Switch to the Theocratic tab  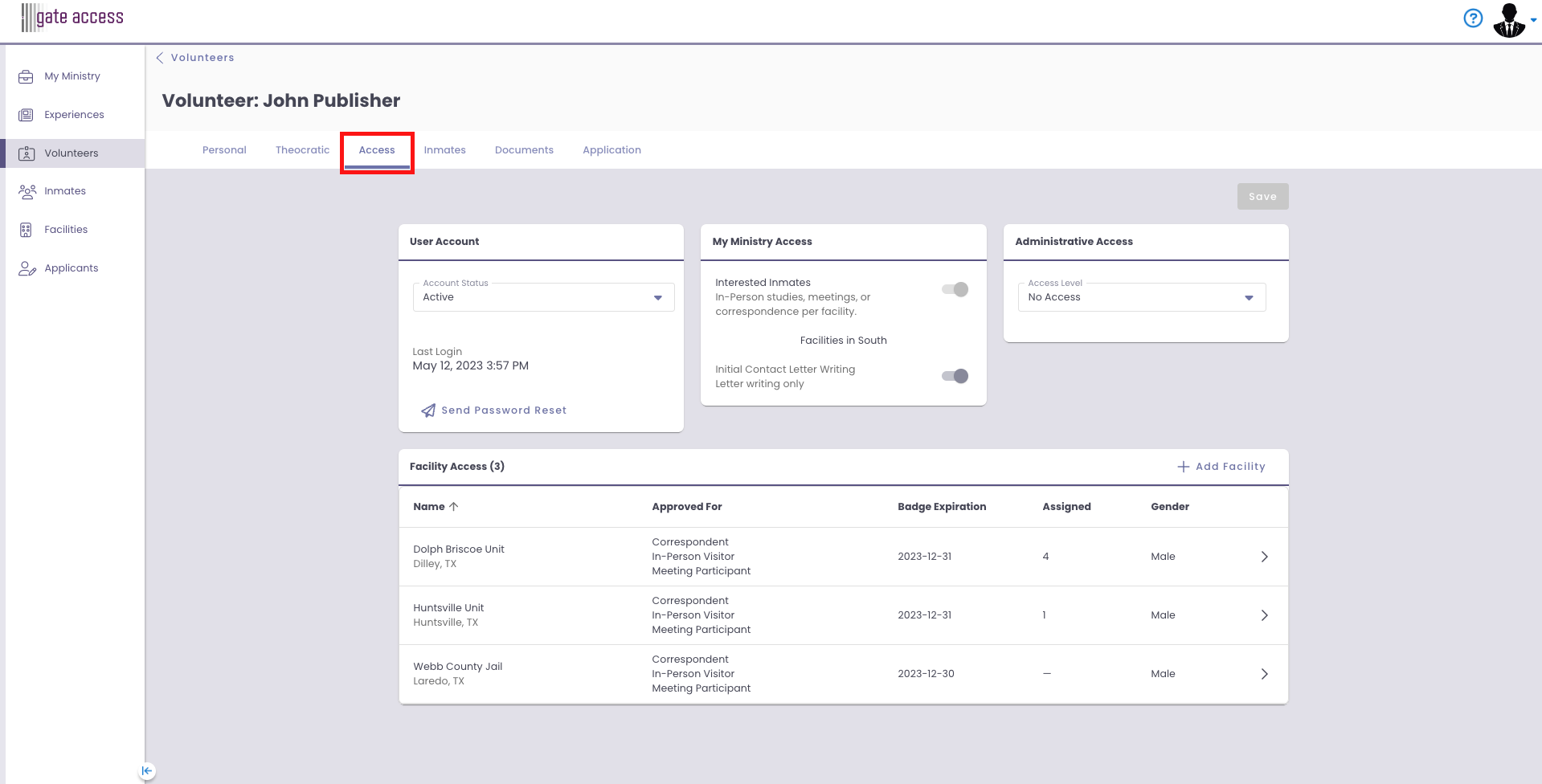(x=303, y=150)
